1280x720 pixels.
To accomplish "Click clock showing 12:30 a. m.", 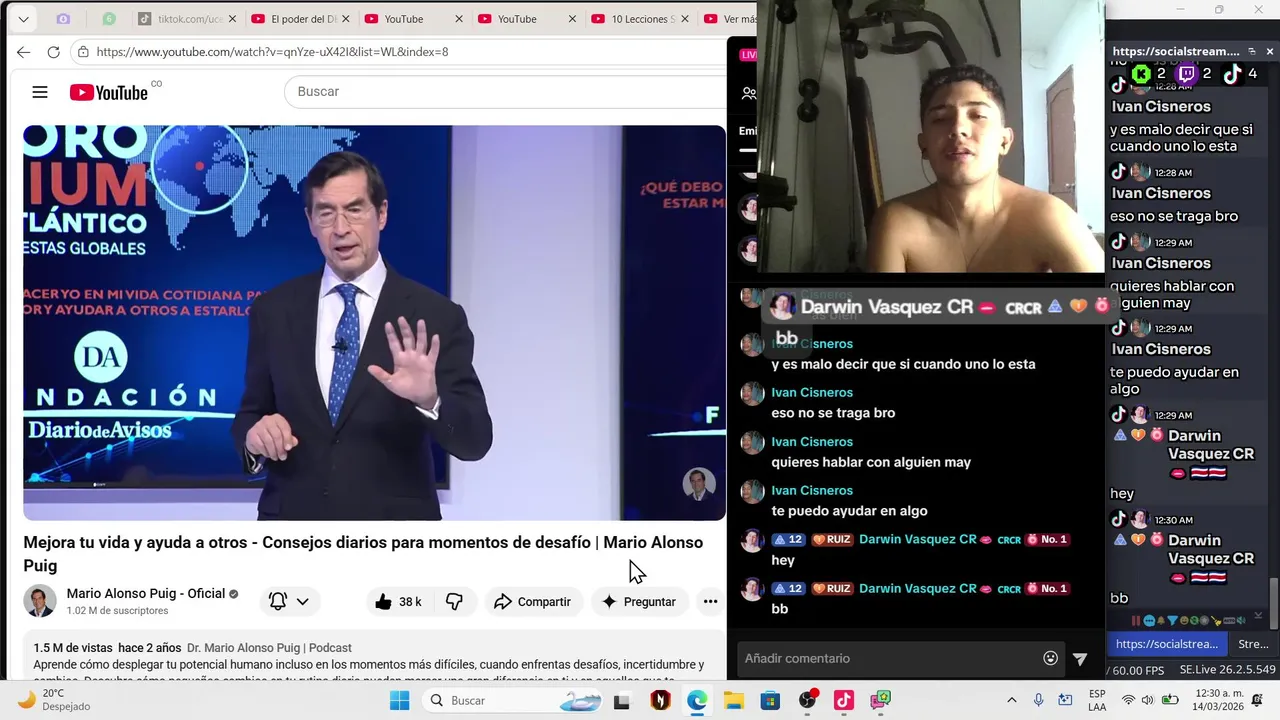I will pyautogui.click(x=1219, y=700).
